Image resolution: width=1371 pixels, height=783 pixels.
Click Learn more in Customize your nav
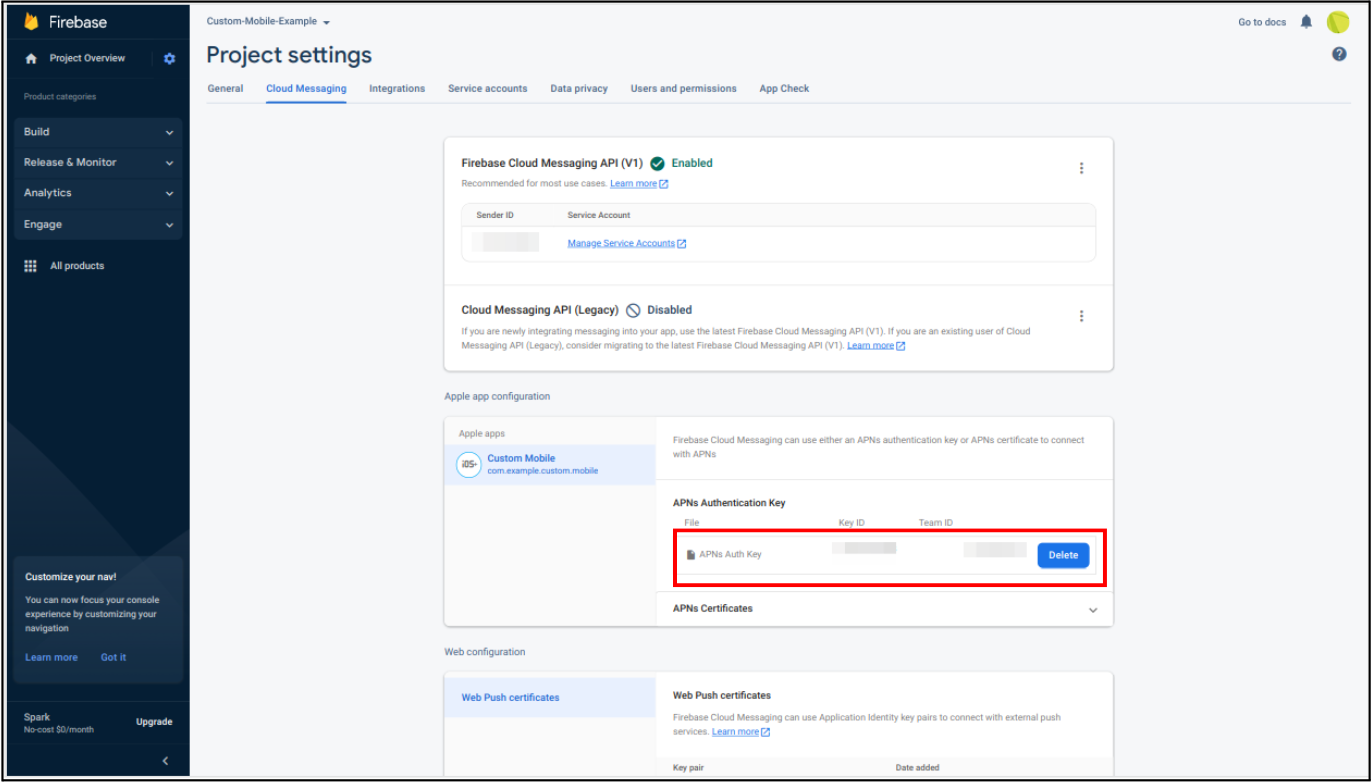(x=51, y=657)
